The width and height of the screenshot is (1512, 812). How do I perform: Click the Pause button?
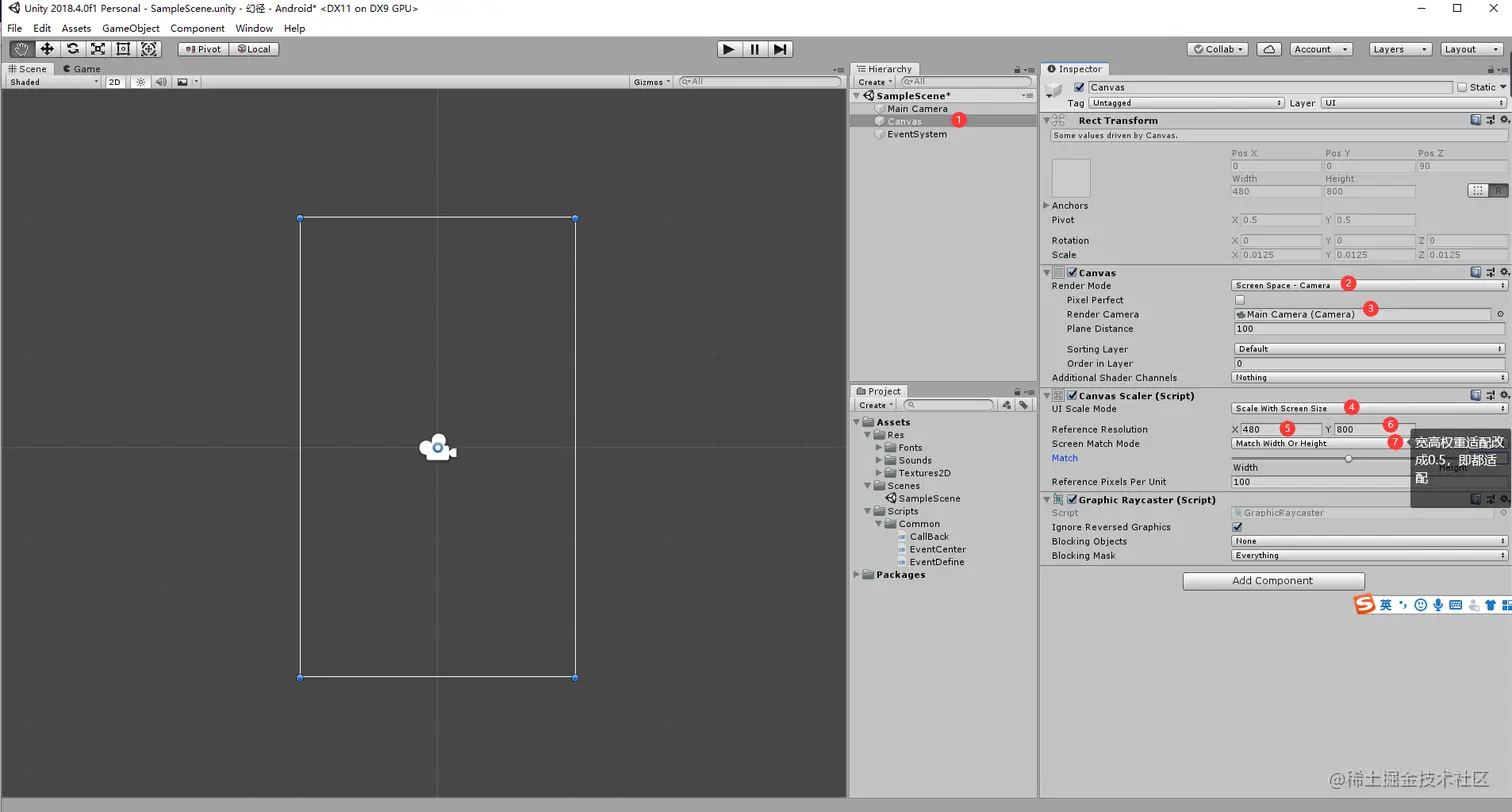click(x=755, y=49)
